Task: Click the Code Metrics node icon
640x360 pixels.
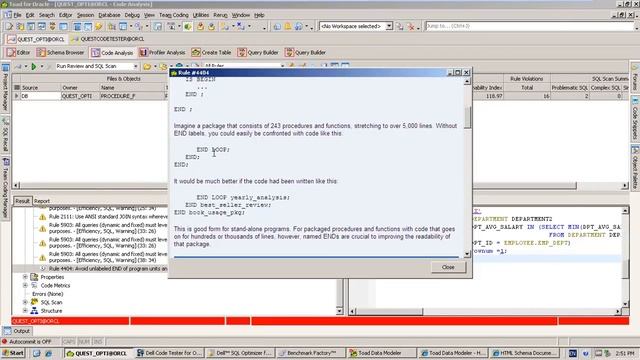Action: [34, 285]
